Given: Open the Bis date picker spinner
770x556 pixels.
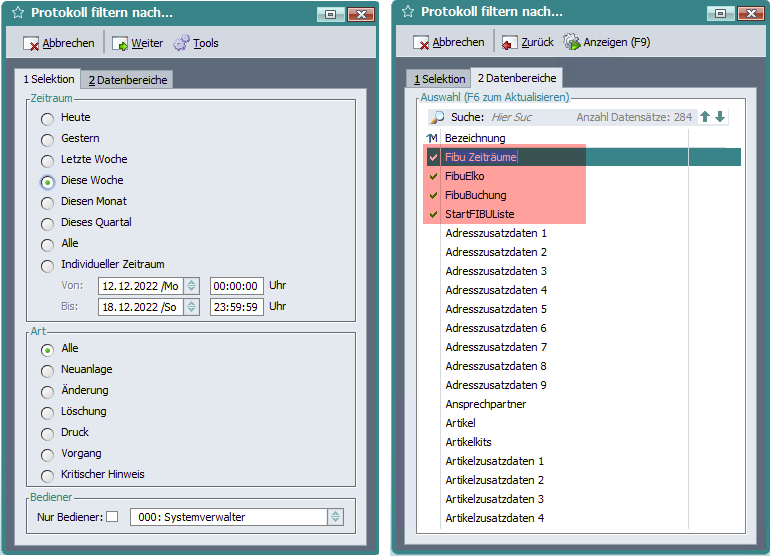Looking at the screenshot, I should coord(192,307).
